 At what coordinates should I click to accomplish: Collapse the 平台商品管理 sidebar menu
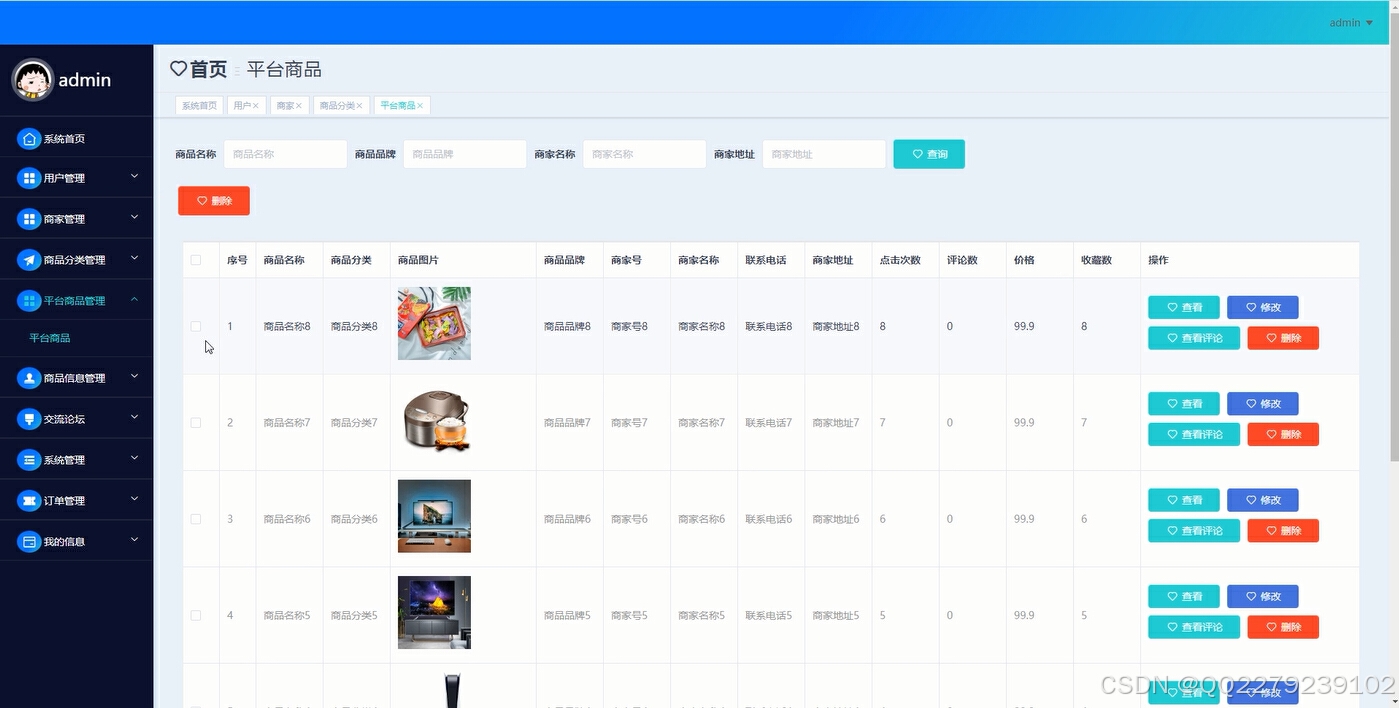click(x=135, y=299)
